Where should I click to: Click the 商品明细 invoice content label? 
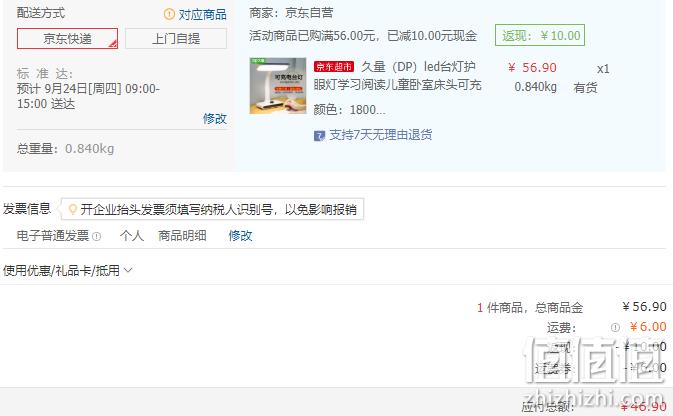pos(182,236)
